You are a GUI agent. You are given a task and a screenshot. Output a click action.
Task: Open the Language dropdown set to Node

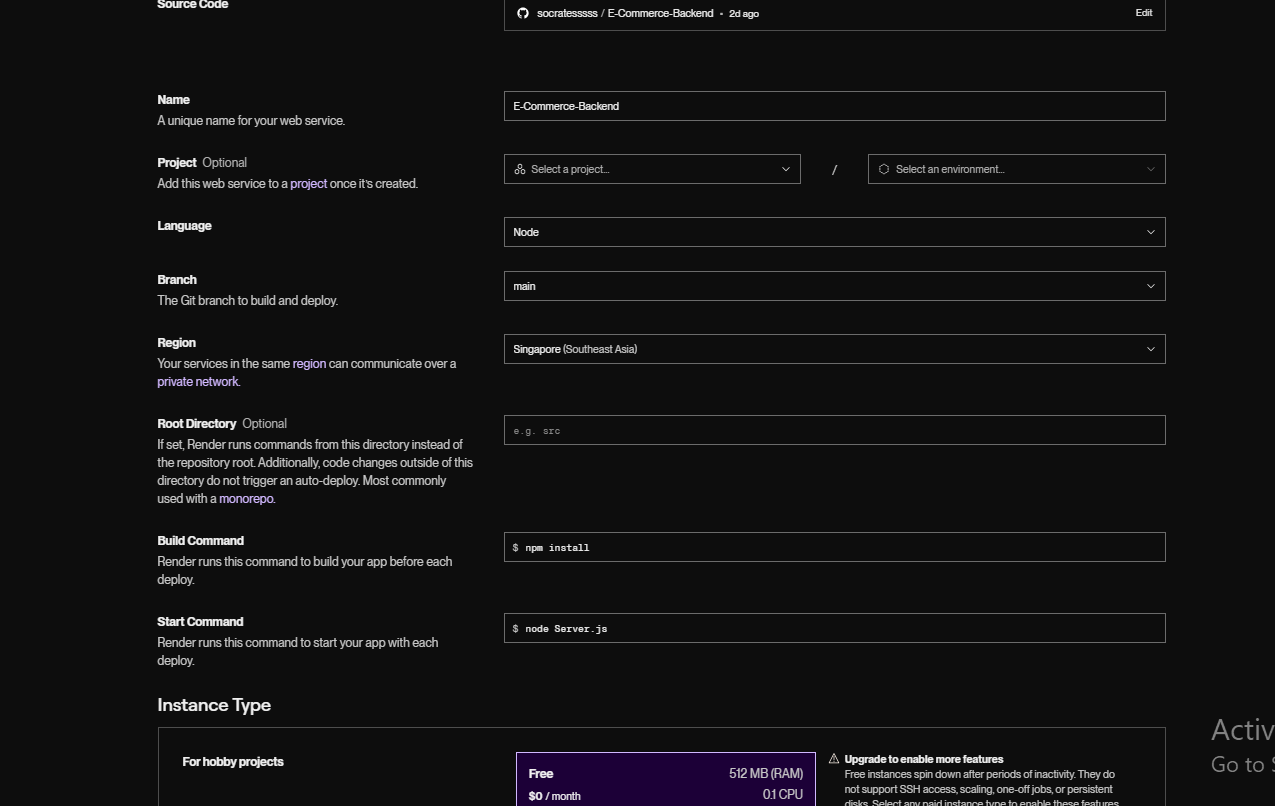coord(834,232)
